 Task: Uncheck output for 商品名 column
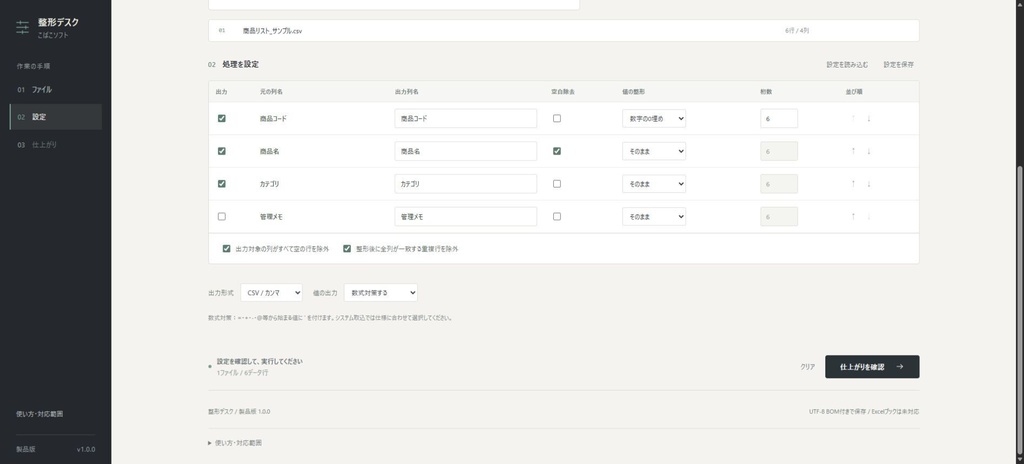pos(221,151)
